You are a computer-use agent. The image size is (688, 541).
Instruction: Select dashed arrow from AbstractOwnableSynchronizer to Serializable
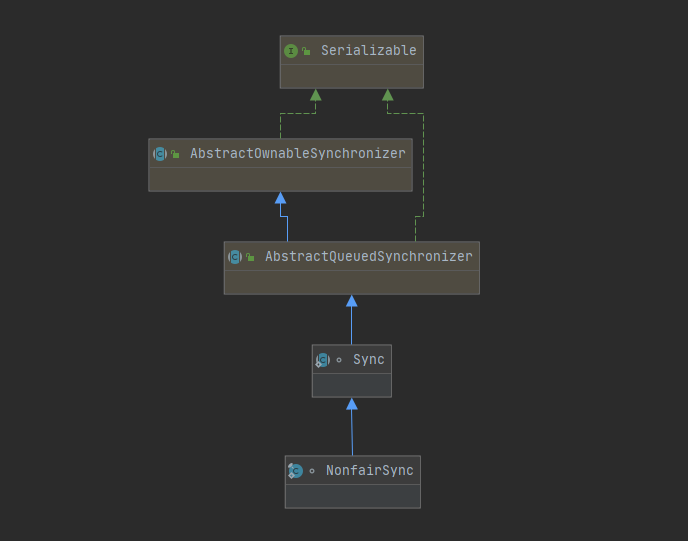[x=298, y=113]
